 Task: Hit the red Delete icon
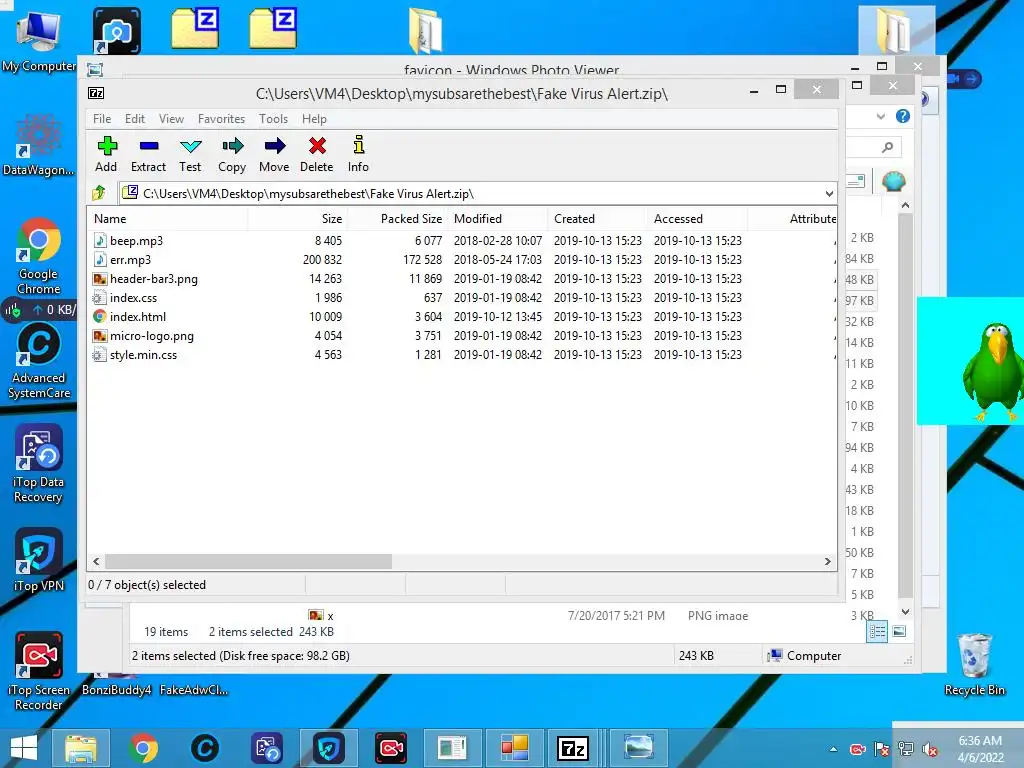317,154
